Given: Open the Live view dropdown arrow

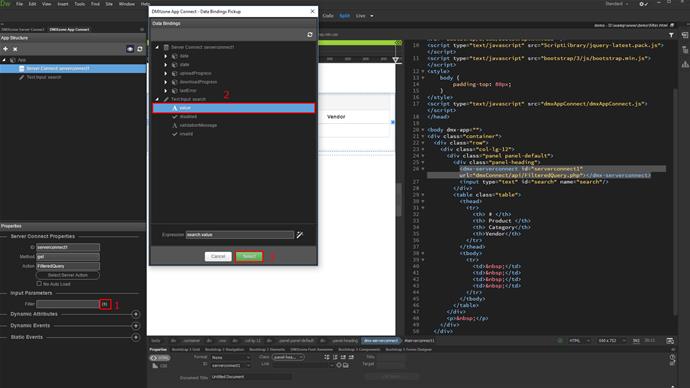Looking at the screenshot, I should pyautogui.click(x=372, y=16).
